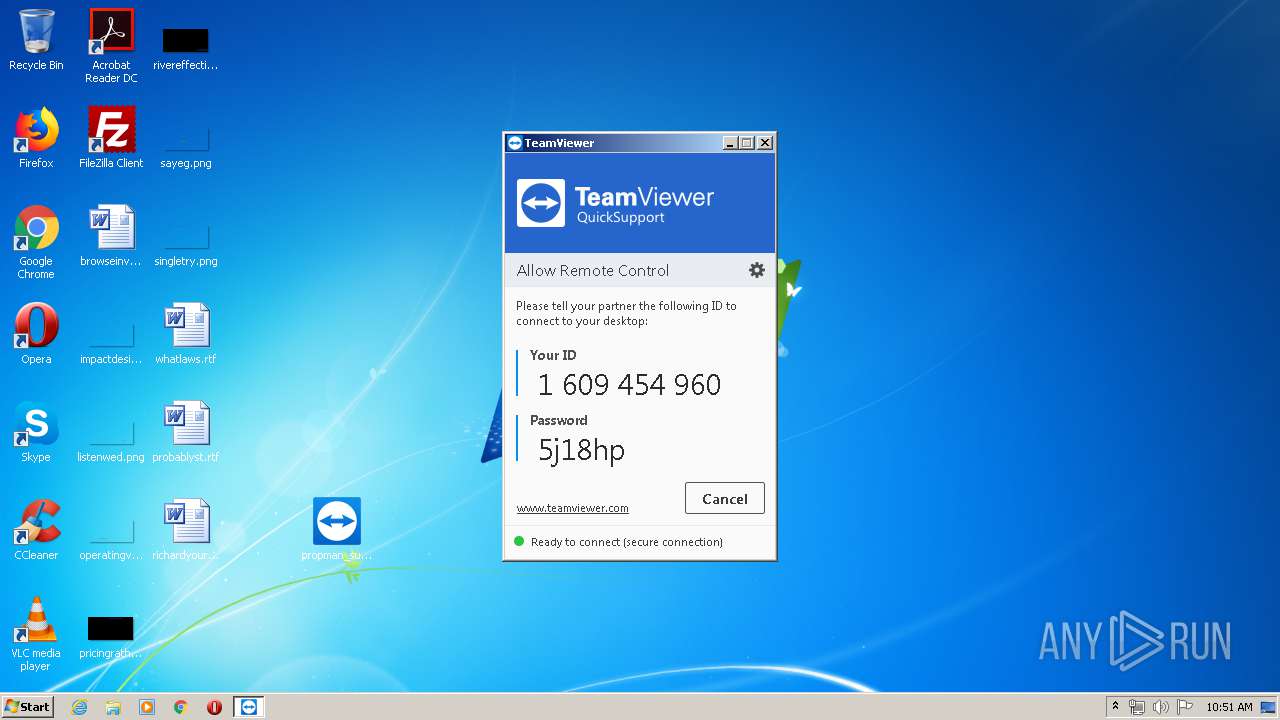
Task: Launch Internet Explorer from the taskbar
Action: [x=80, y=707]
